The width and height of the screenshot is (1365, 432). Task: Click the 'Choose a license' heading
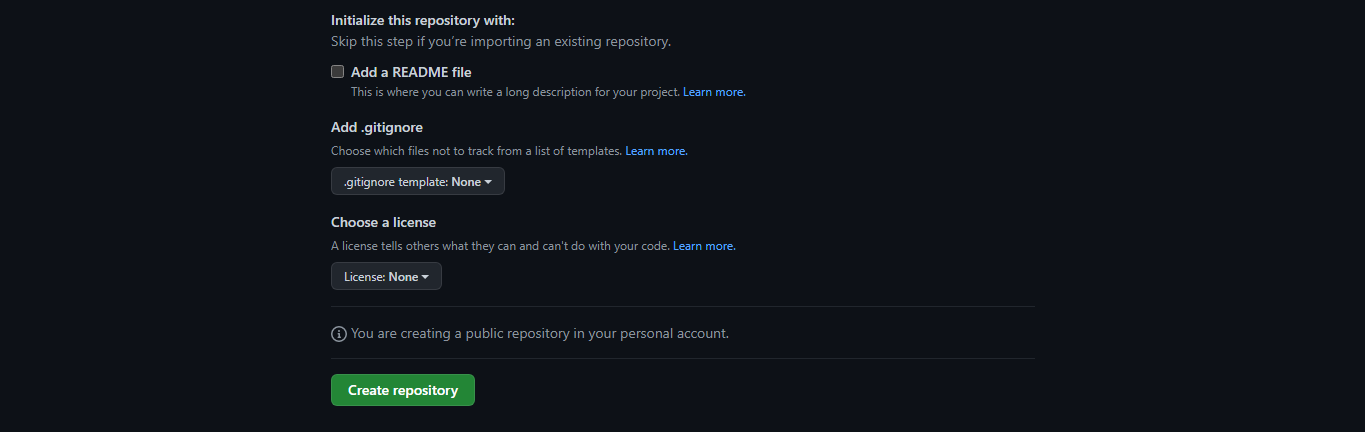click(384, 222)
